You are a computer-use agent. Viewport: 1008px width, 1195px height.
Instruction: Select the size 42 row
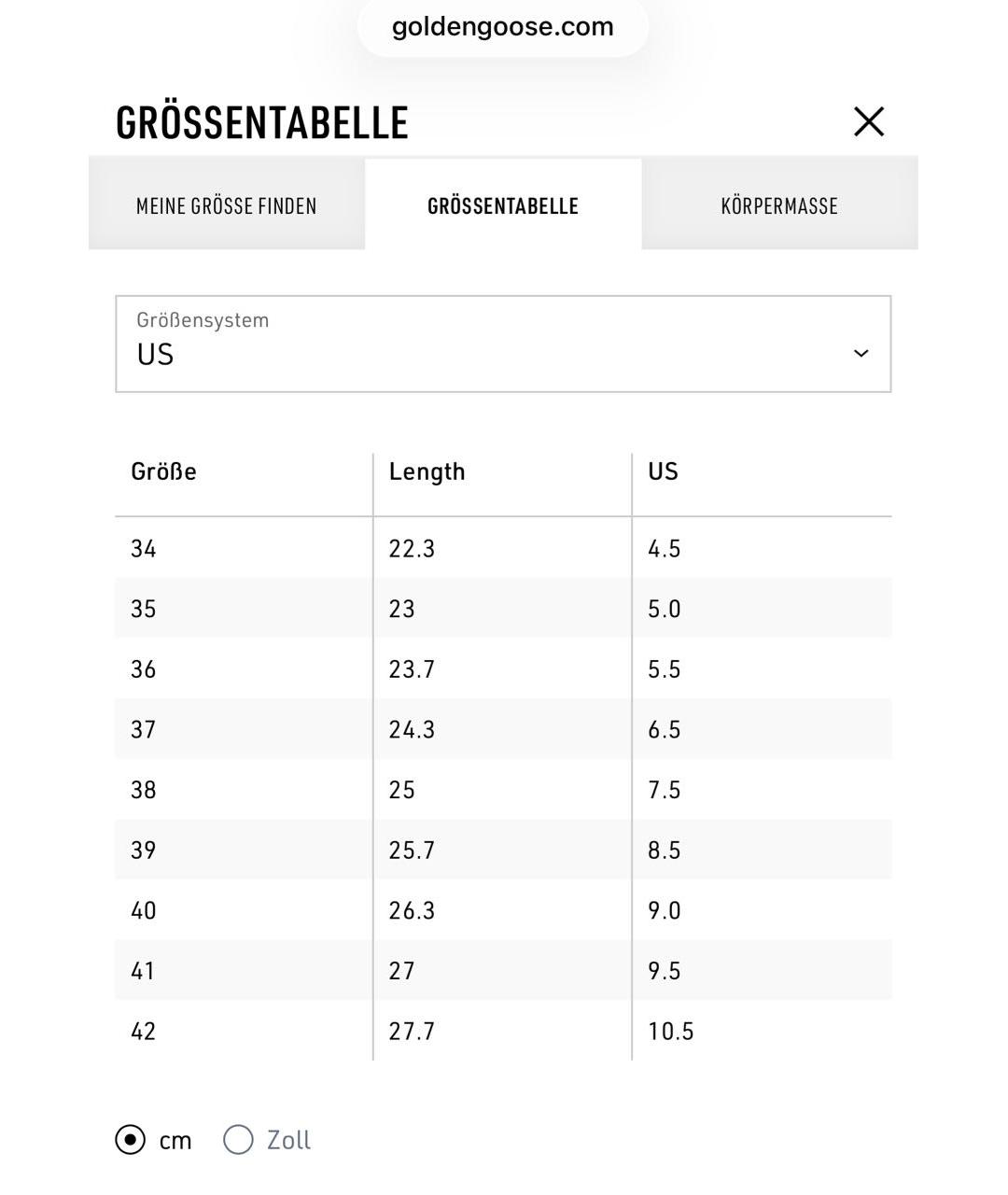click(x=503, y=1031)
